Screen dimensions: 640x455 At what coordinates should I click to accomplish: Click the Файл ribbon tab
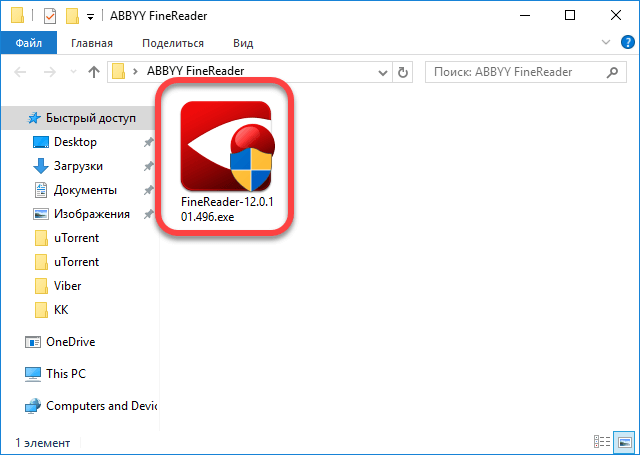29,43
